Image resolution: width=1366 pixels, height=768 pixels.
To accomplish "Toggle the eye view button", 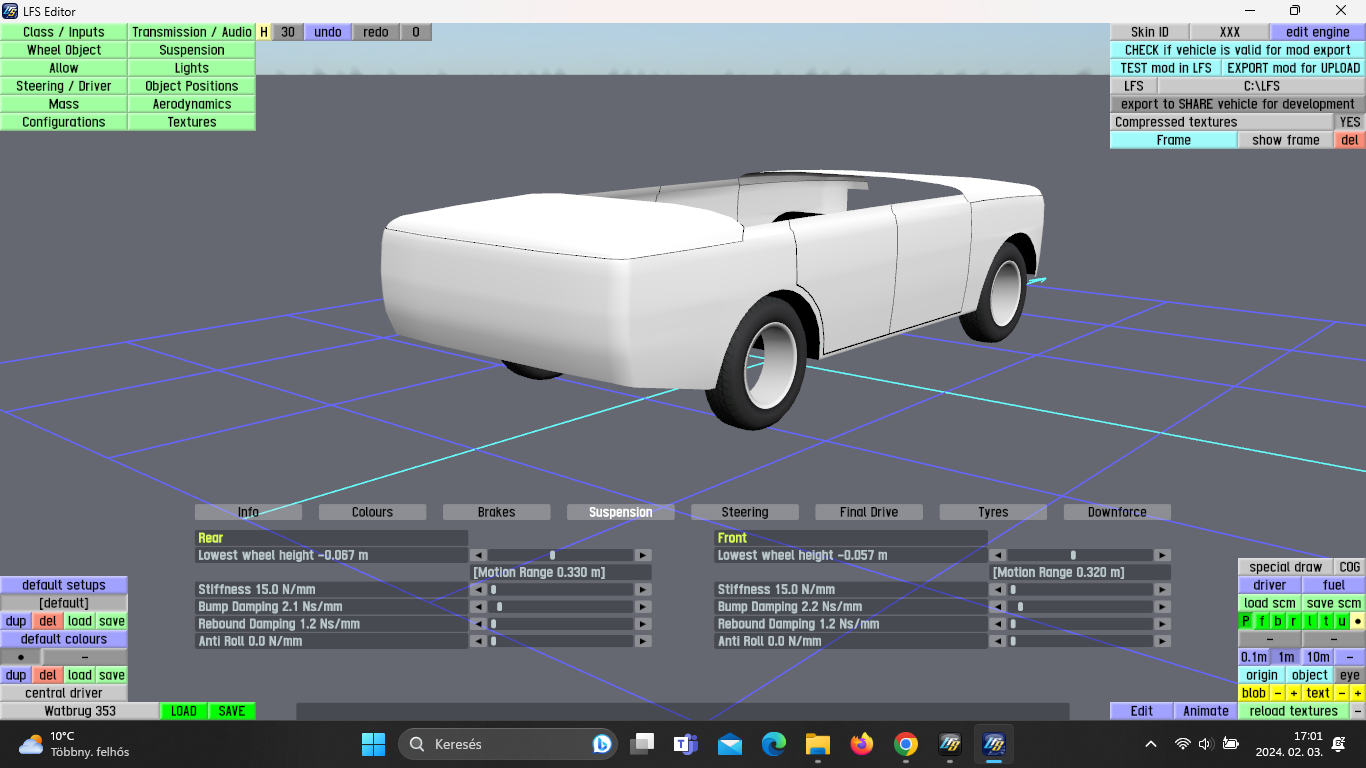I will (x=1350, y=675).
